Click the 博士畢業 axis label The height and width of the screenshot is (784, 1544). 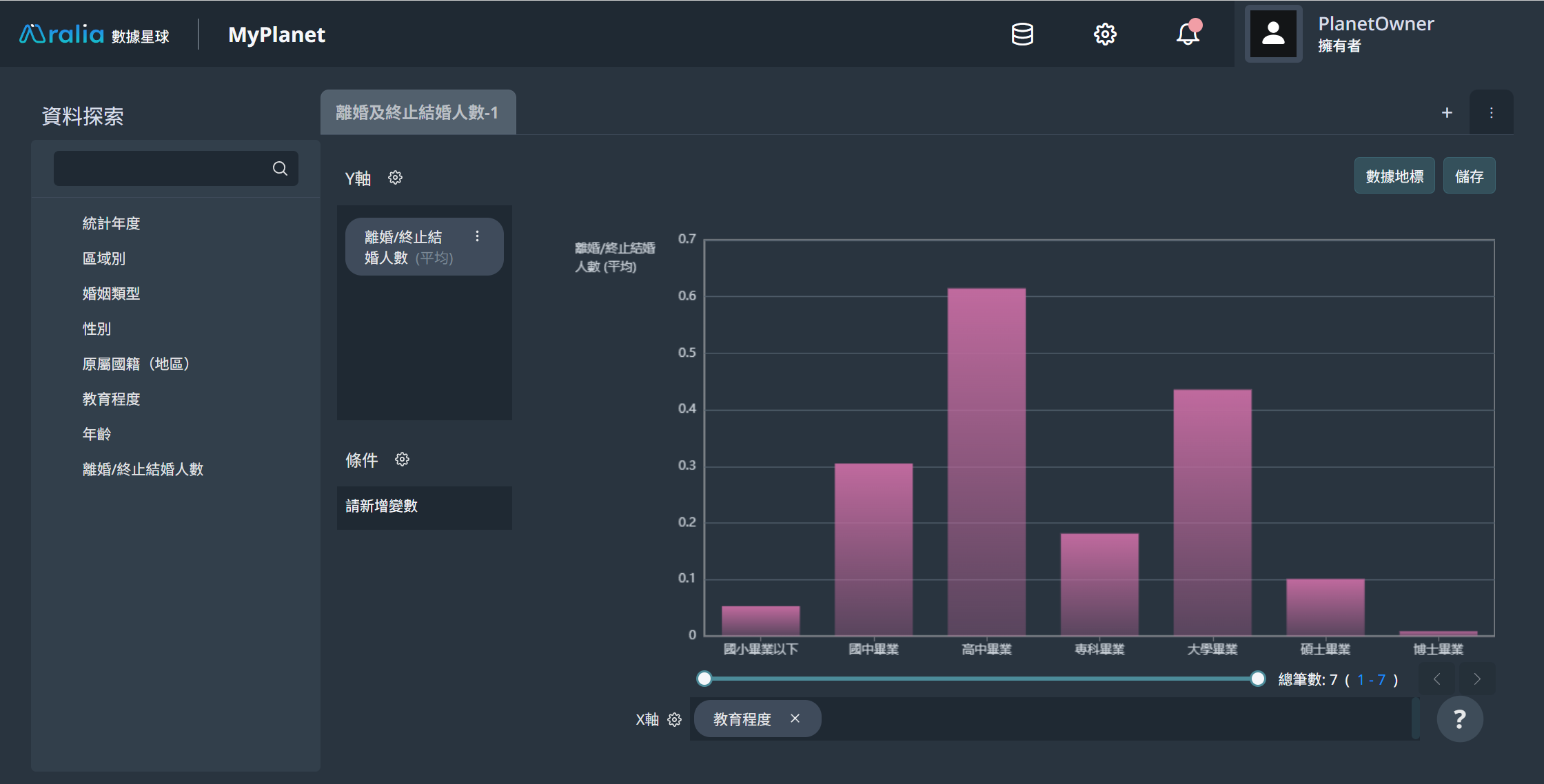(x=1438, y=649)
